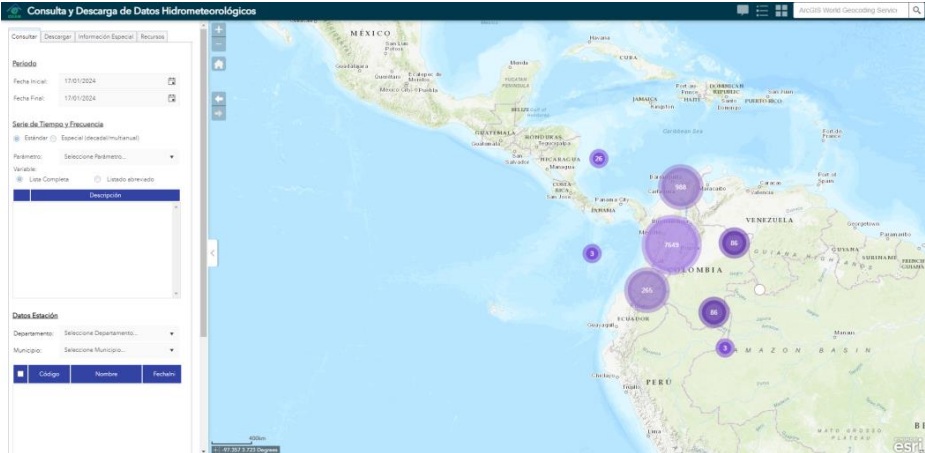Click the small white station point marker
The width and height of the screenshot is (925, 453).
(x=760, y=290)
